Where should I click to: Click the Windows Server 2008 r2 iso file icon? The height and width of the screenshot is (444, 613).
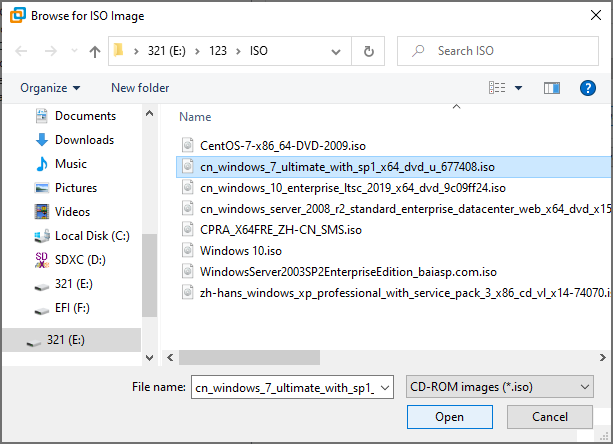point(188,209)
